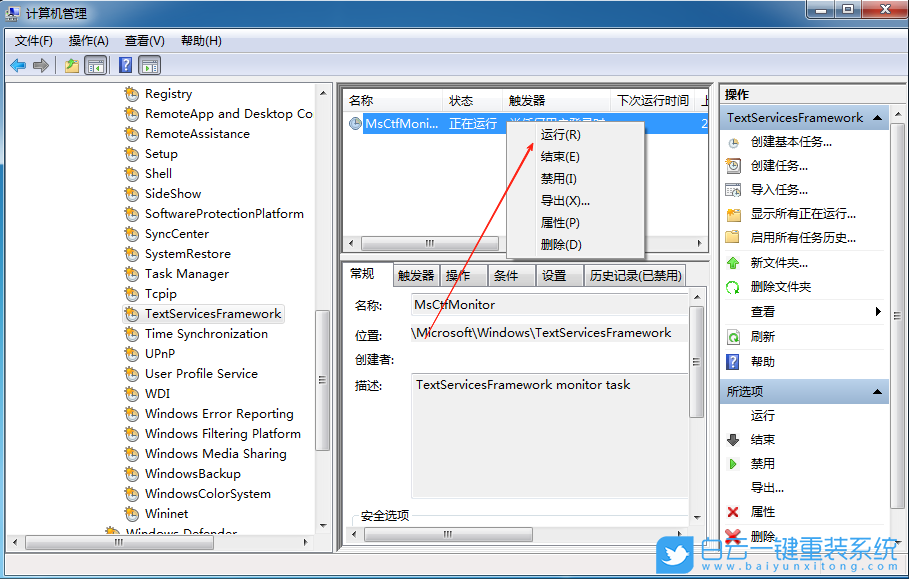909x579 pixels.
Task: Switch to the 触发器 tab
Action: point(416,275)
